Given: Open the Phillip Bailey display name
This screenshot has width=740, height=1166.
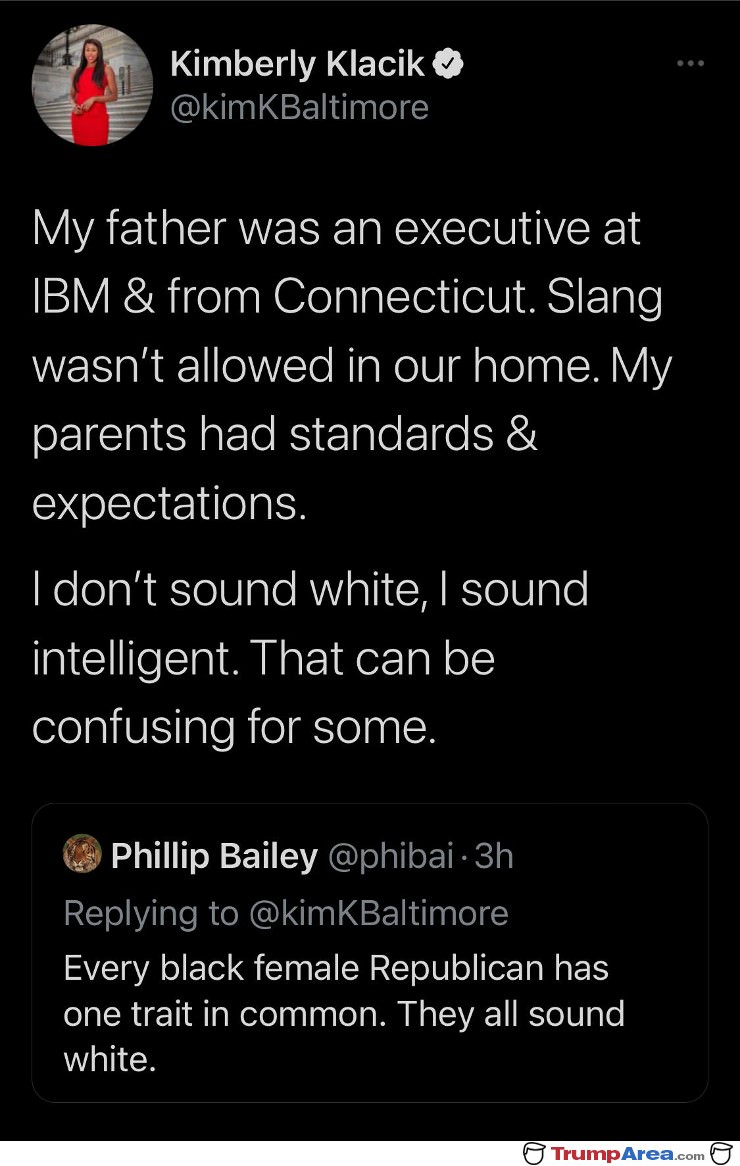Looking at the screenshot, I should click(214, 856).
